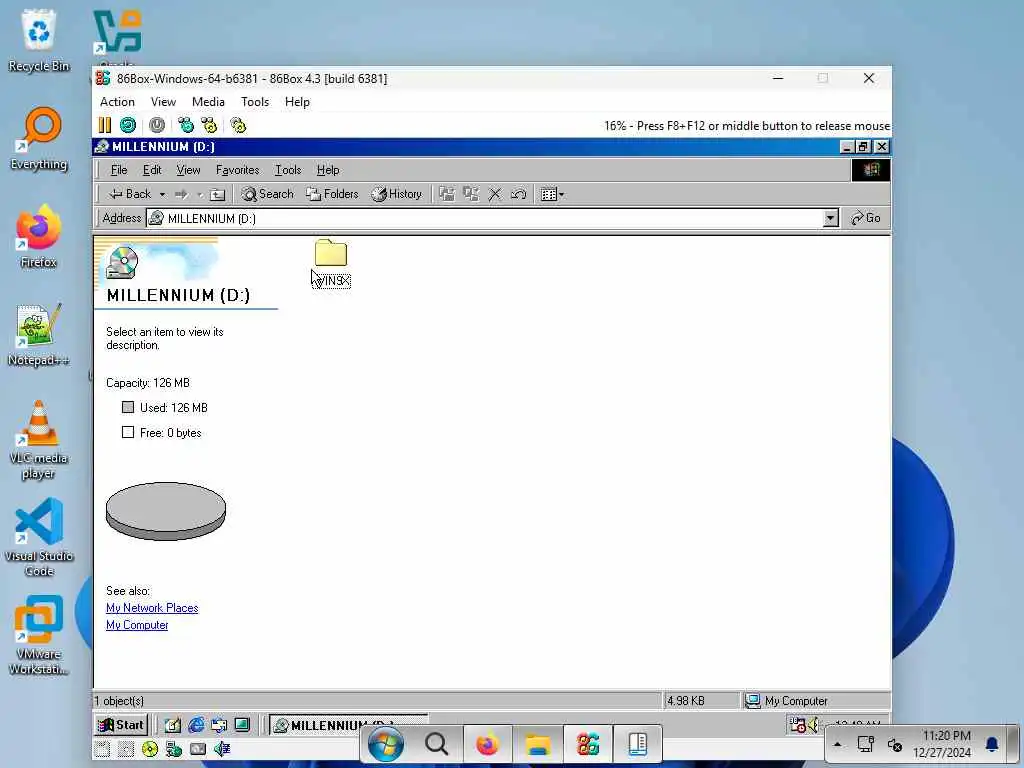The width and height of the screenshot is (1024, 768).
Task: Open the Explorer File menu
Action: click(x=119, y=170)
